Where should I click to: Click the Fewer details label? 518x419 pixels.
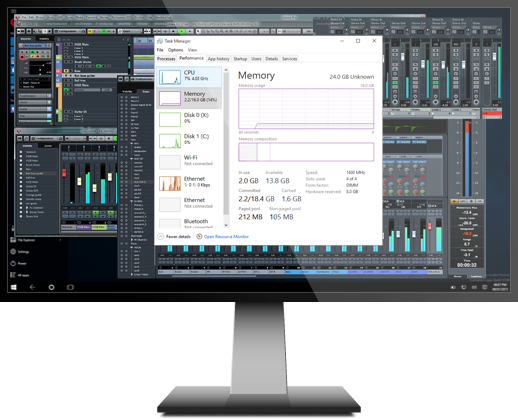pyautogui.click(x=178, y=236)
